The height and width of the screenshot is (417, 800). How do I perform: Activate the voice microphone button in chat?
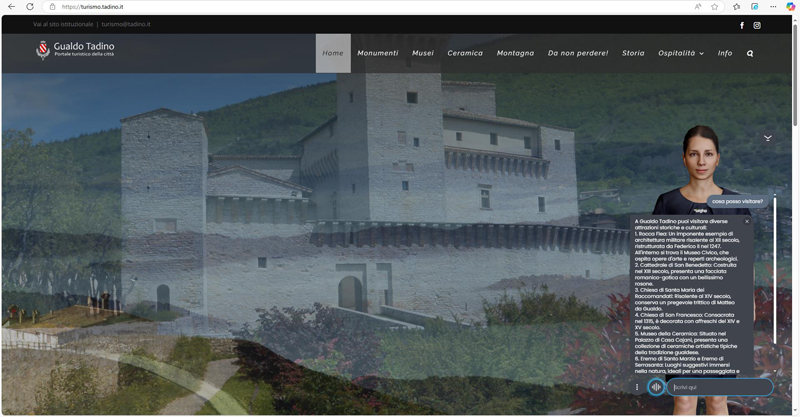pyautogui.click(x=656, y=387)
